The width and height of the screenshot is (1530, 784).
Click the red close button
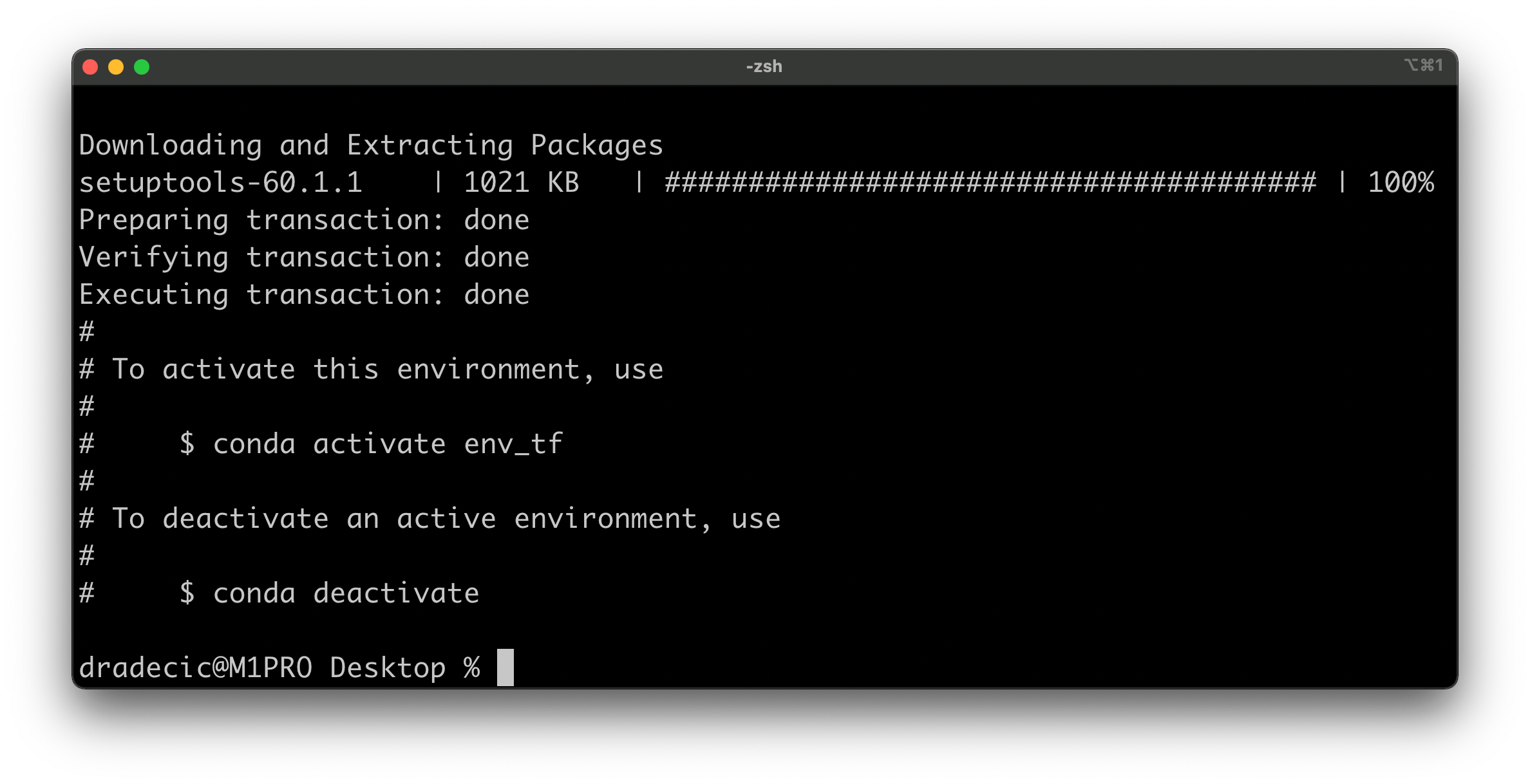91,66
